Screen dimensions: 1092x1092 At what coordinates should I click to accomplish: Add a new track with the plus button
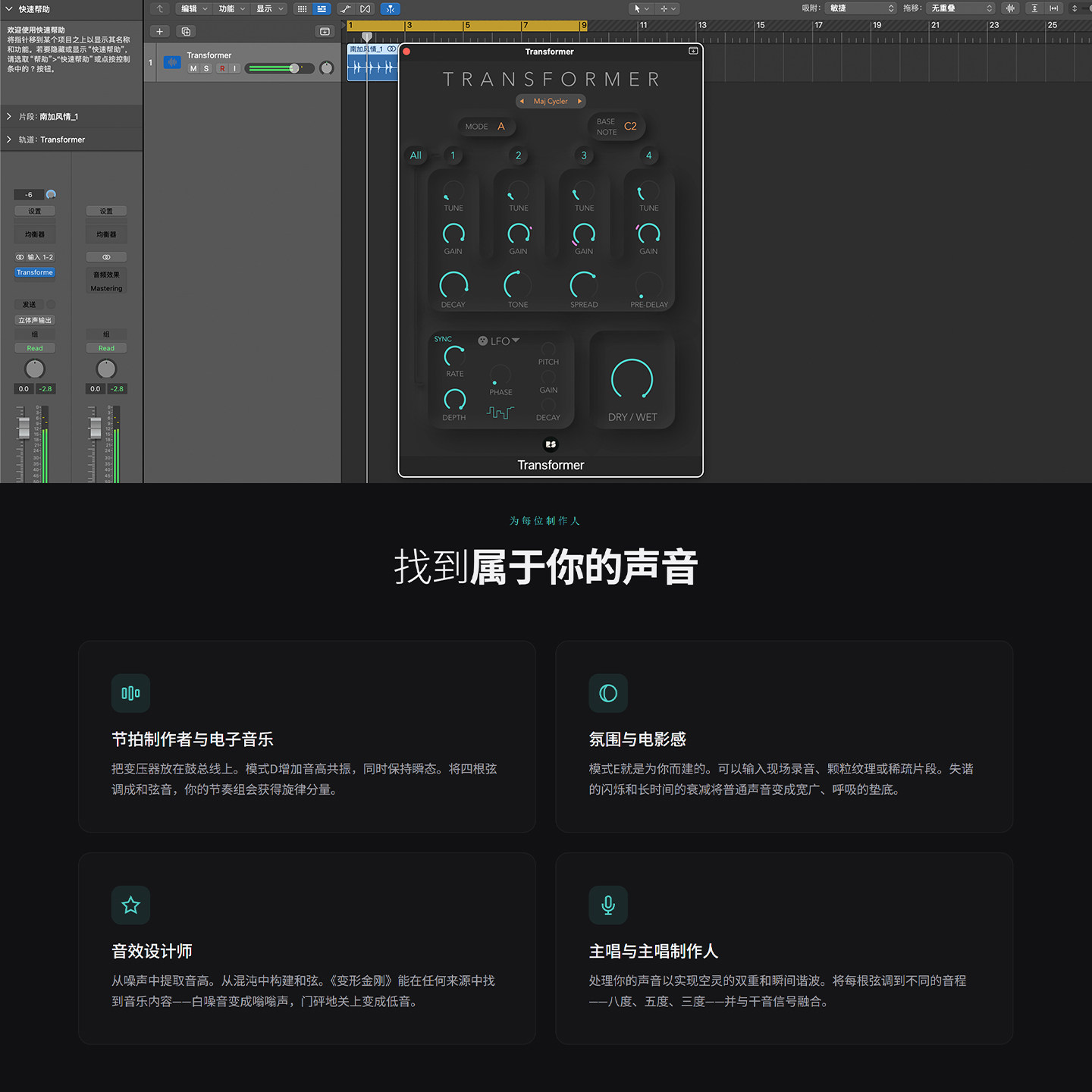[x=159, y=32]
